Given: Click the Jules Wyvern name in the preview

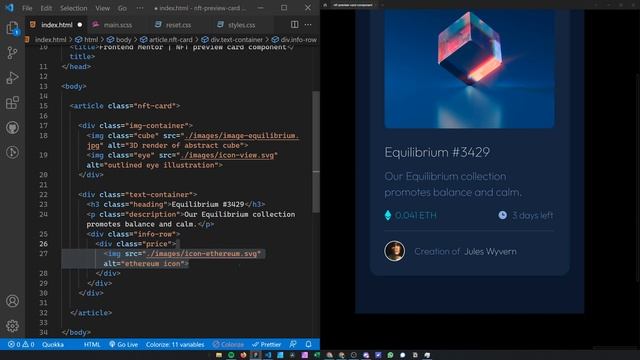Looking at the screenshot, I should coord(490,251).
